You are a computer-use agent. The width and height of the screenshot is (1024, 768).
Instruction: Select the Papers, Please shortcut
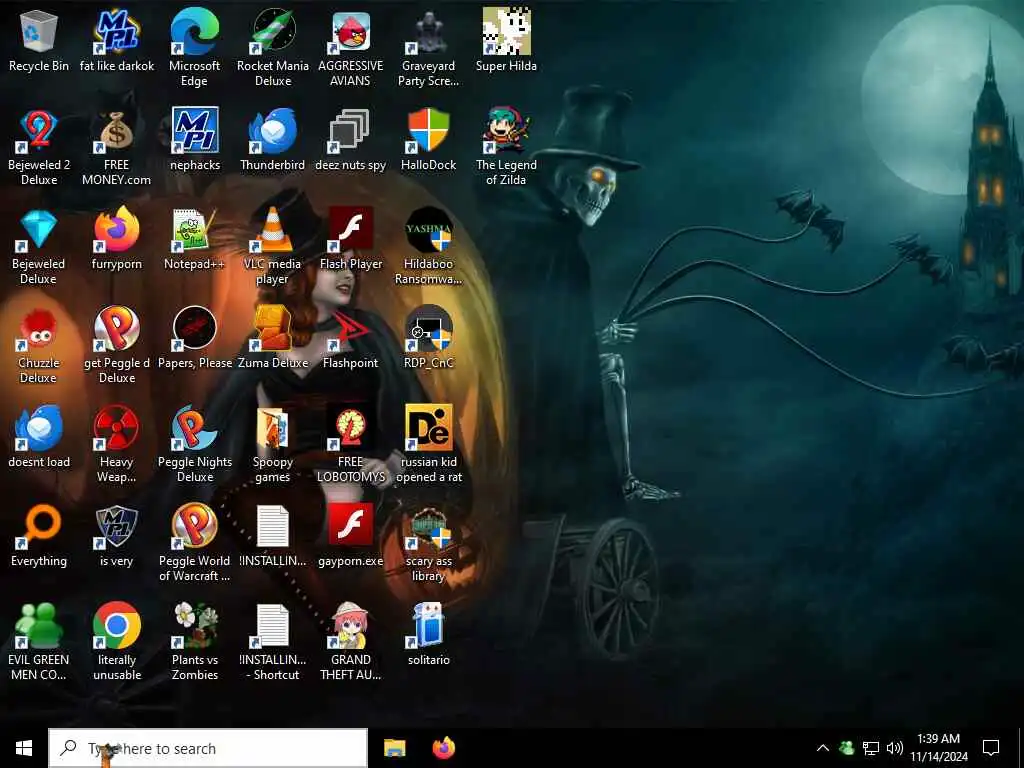pyautogui.click(x=195, y=329)
